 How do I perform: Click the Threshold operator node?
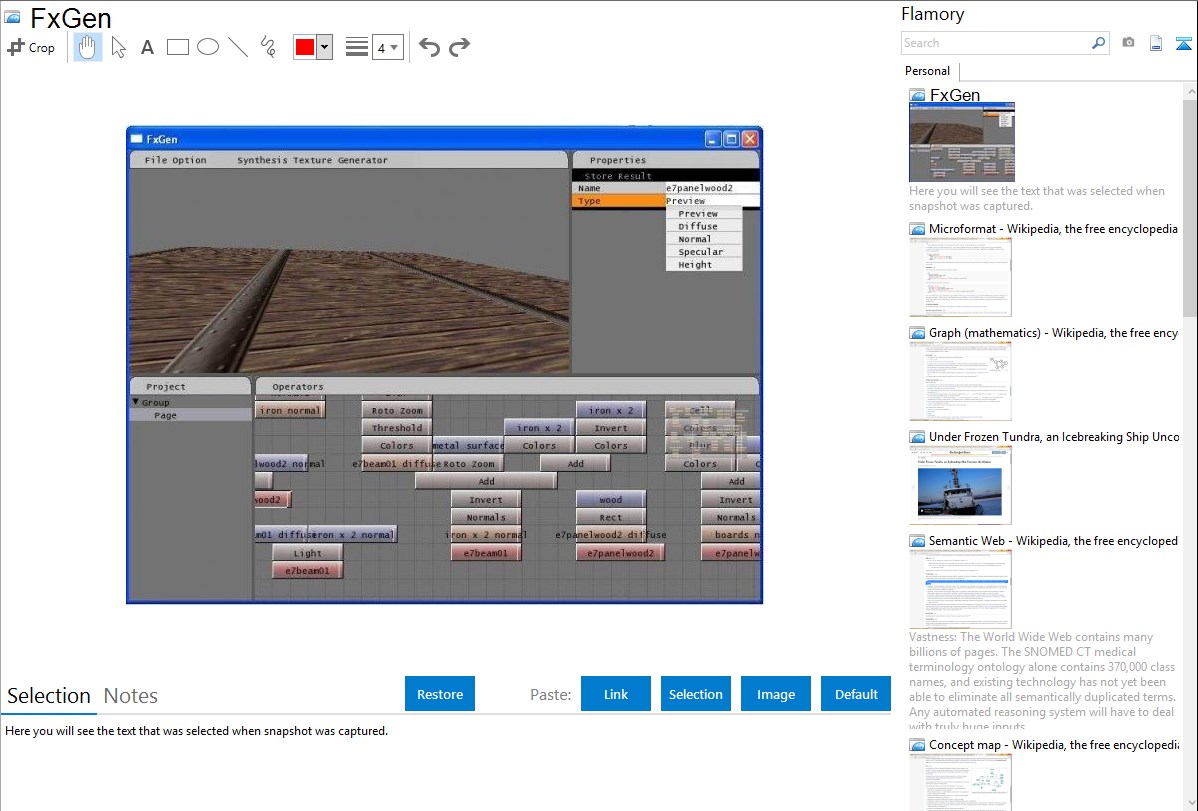pyautogui.click(x=397, y=428)
